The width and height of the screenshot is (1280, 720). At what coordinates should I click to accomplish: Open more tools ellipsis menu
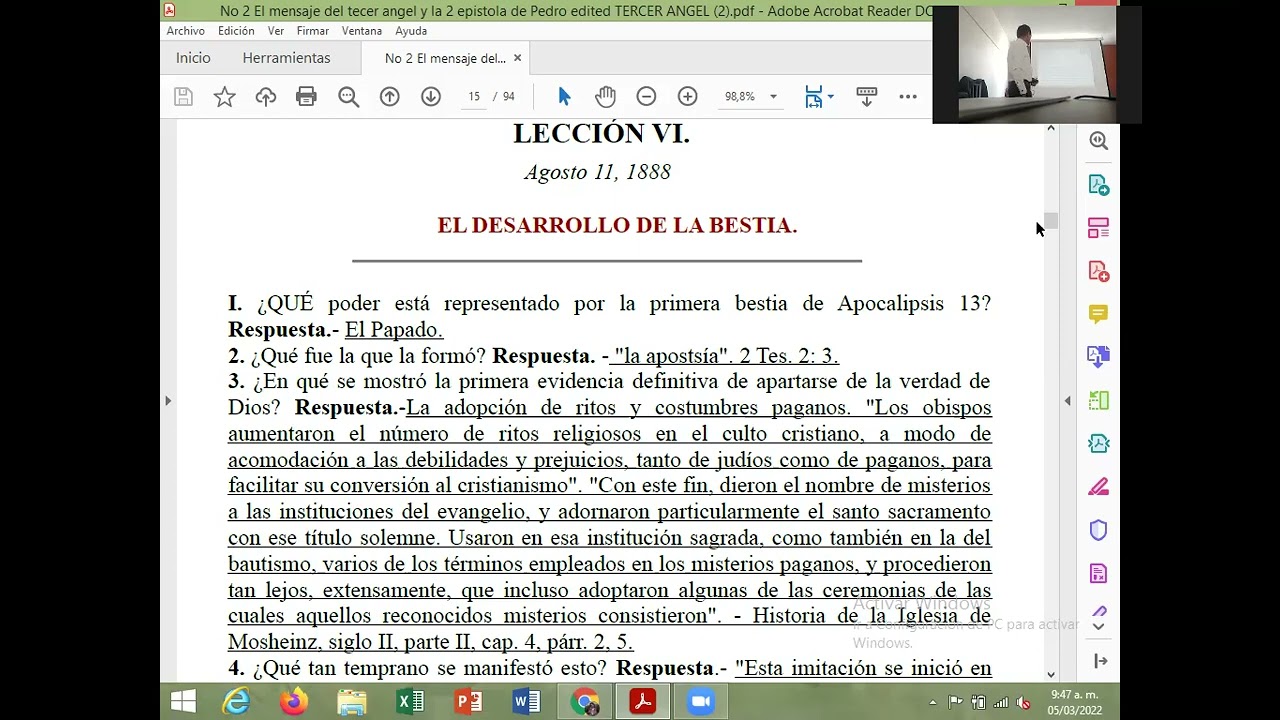click(x=908, y=96)
